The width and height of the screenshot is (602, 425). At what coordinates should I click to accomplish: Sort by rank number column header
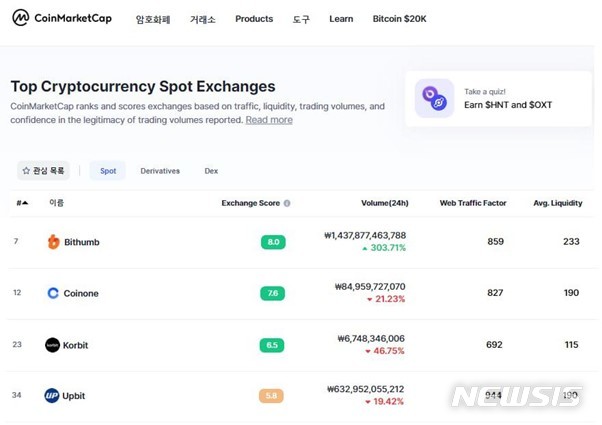click(22, 203)
